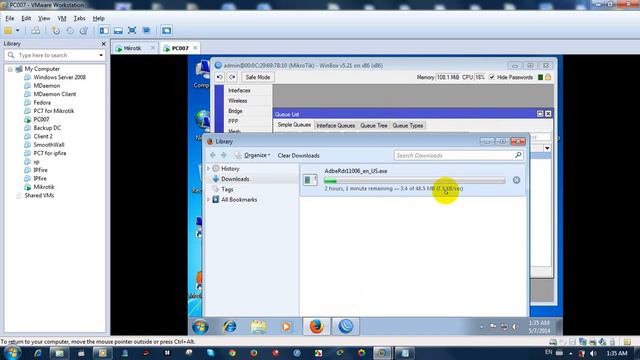Click the Search Downloads magnifier icon
The image size is (640, 360).
[518, 155]
